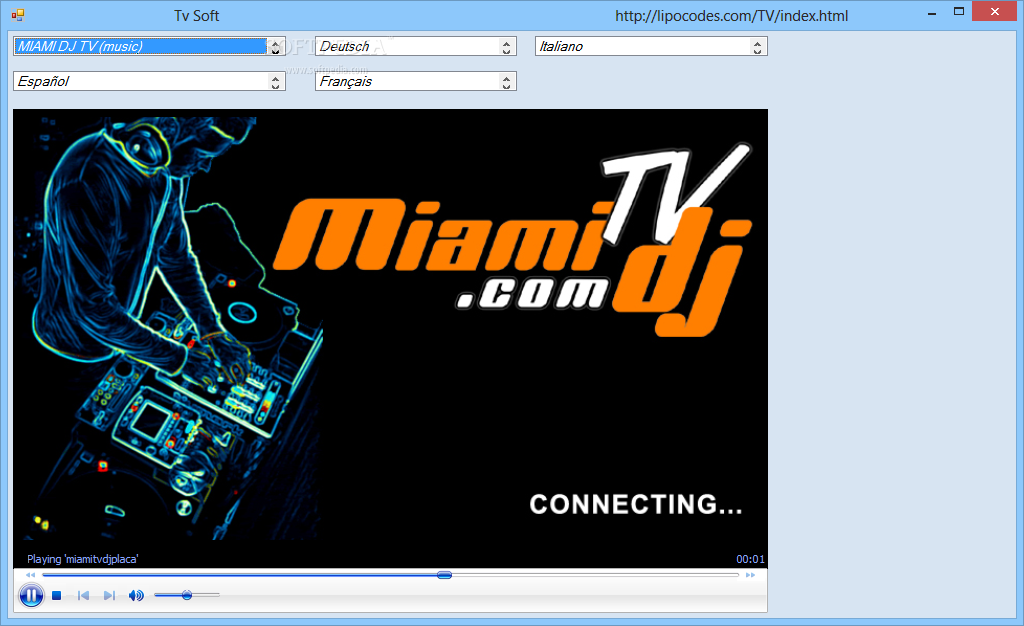1024x626 pixels.
Task: Click the volume slider handle
Action: tap(187, 595)
